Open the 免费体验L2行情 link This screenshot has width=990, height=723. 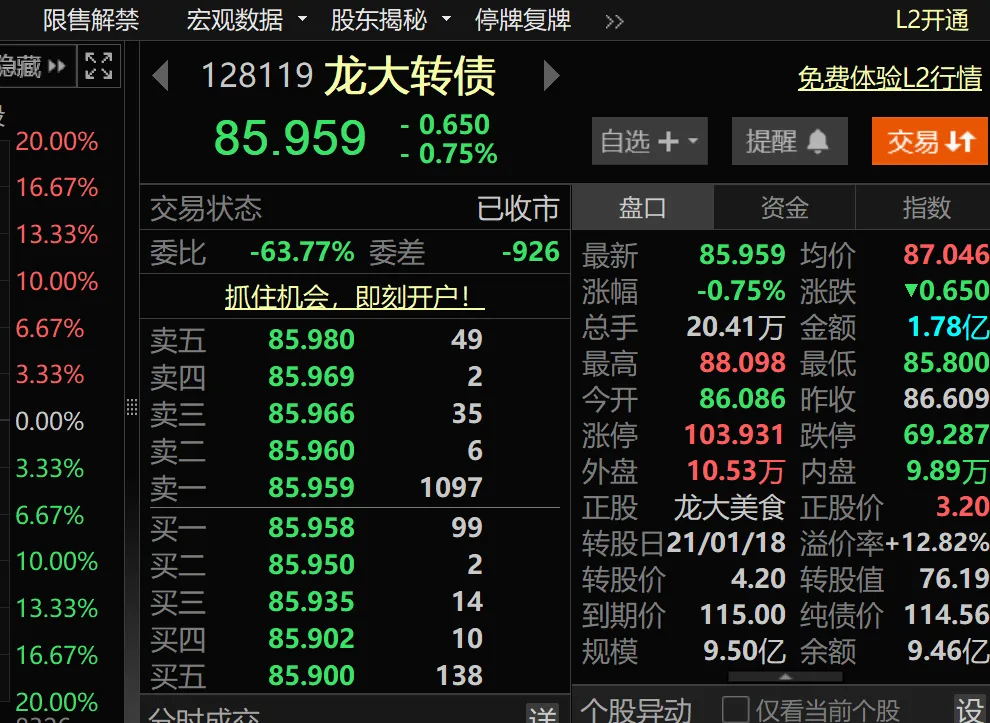pyautogui.click(x=890, y=78)
